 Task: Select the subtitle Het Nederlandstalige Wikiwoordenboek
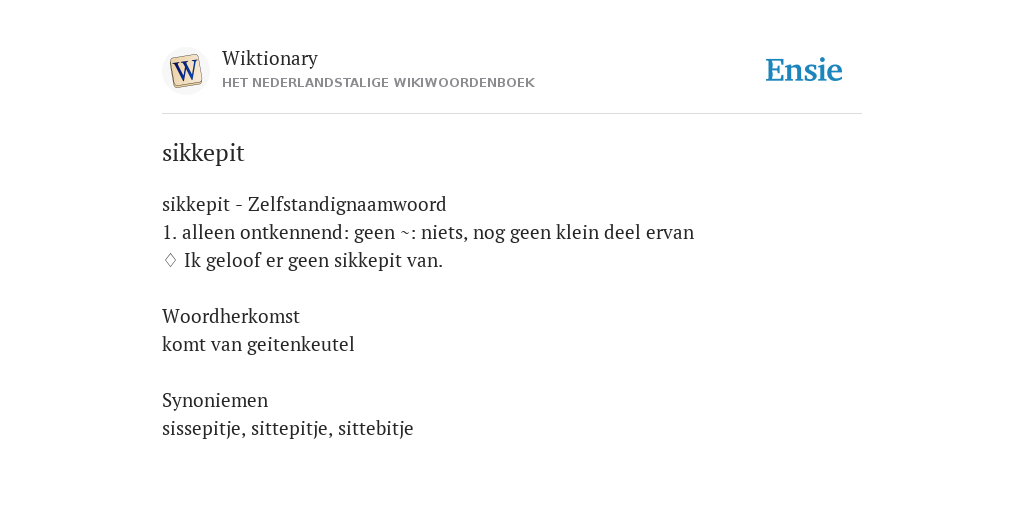coord(378,83)
